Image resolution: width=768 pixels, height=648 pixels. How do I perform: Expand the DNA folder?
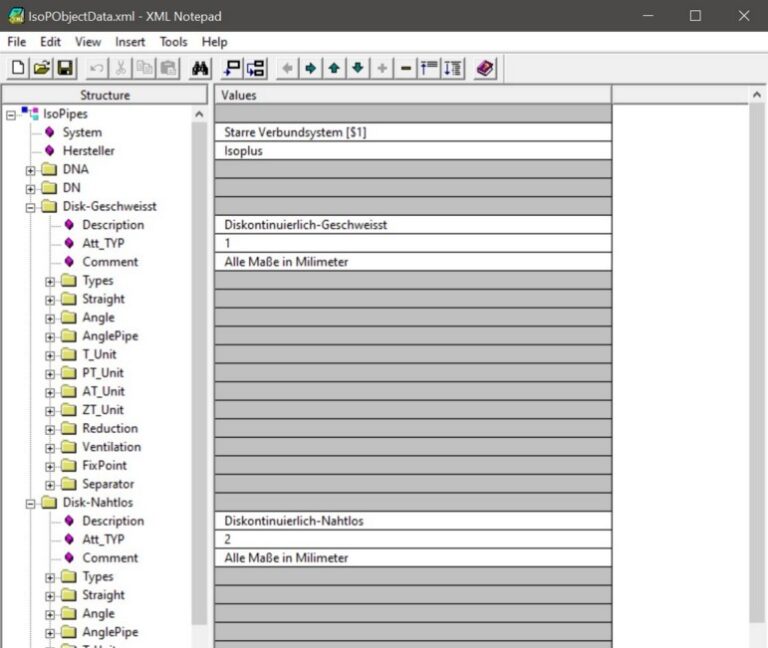[30, 170]
